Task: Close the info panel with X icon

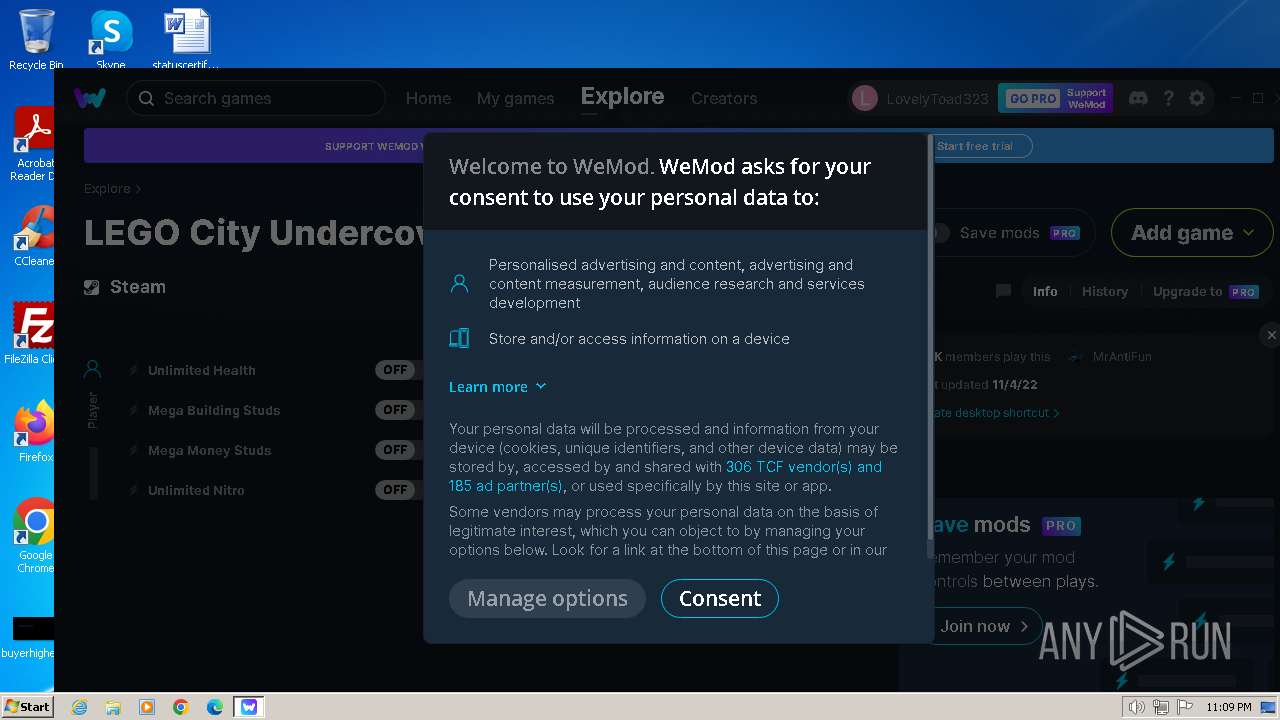Action: (1271, 335)
